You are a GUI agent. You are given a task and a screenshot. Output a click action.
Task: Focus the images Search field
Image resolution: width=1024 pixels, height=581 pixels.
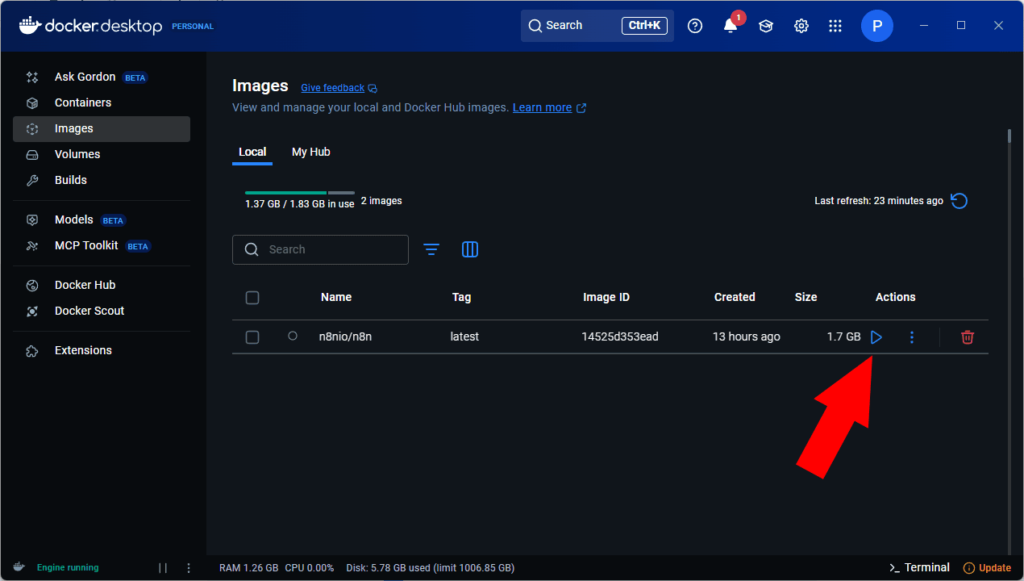click(320, 249)
